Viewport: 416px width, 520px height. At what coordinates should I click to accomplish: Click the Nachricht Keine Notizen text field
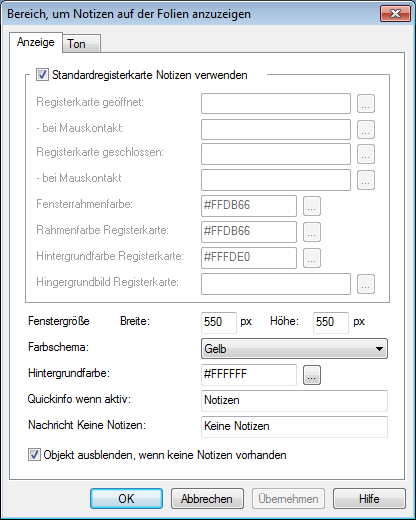pyautogui.click(x=294, y=427)
